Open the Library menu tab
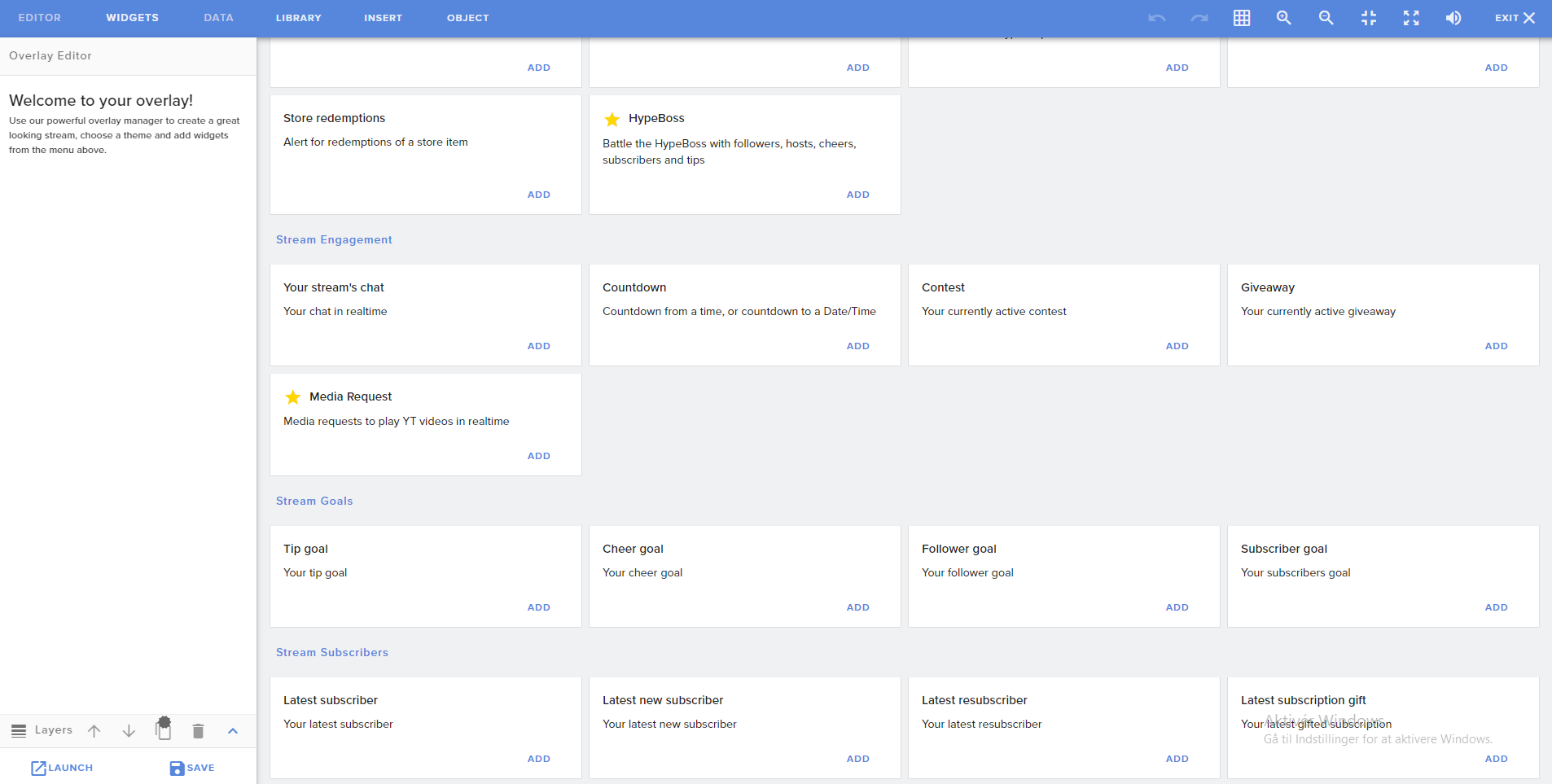Screen dimensions: 1552x784 pos(298,18)
